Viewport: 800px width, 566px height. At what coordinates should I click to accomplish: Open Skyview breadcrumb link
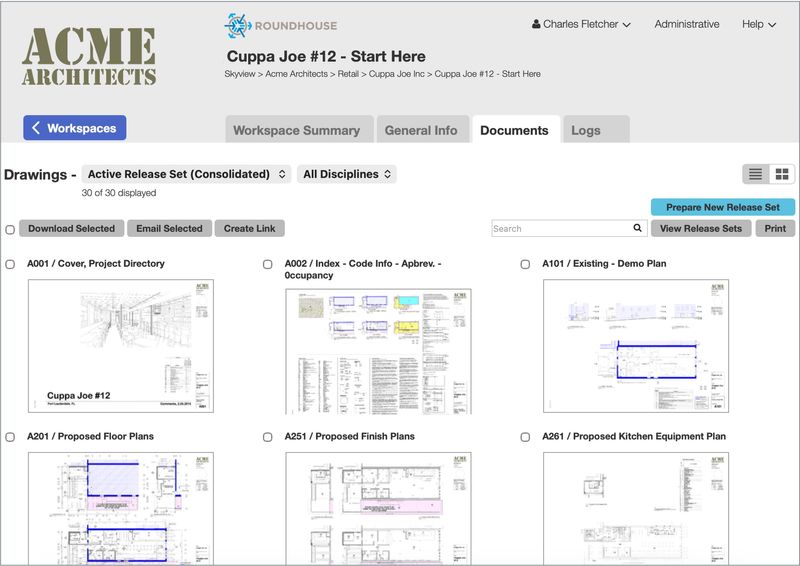click(240, 74)
